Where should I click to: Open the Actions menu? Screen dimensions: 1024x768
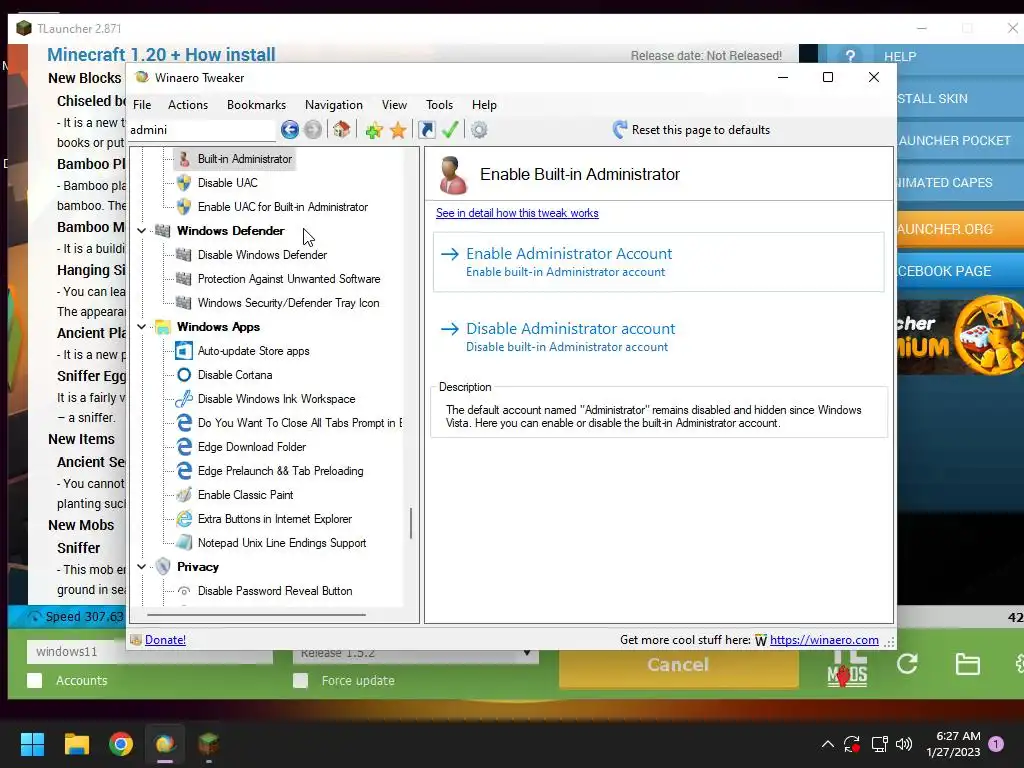tap(188, 104)
